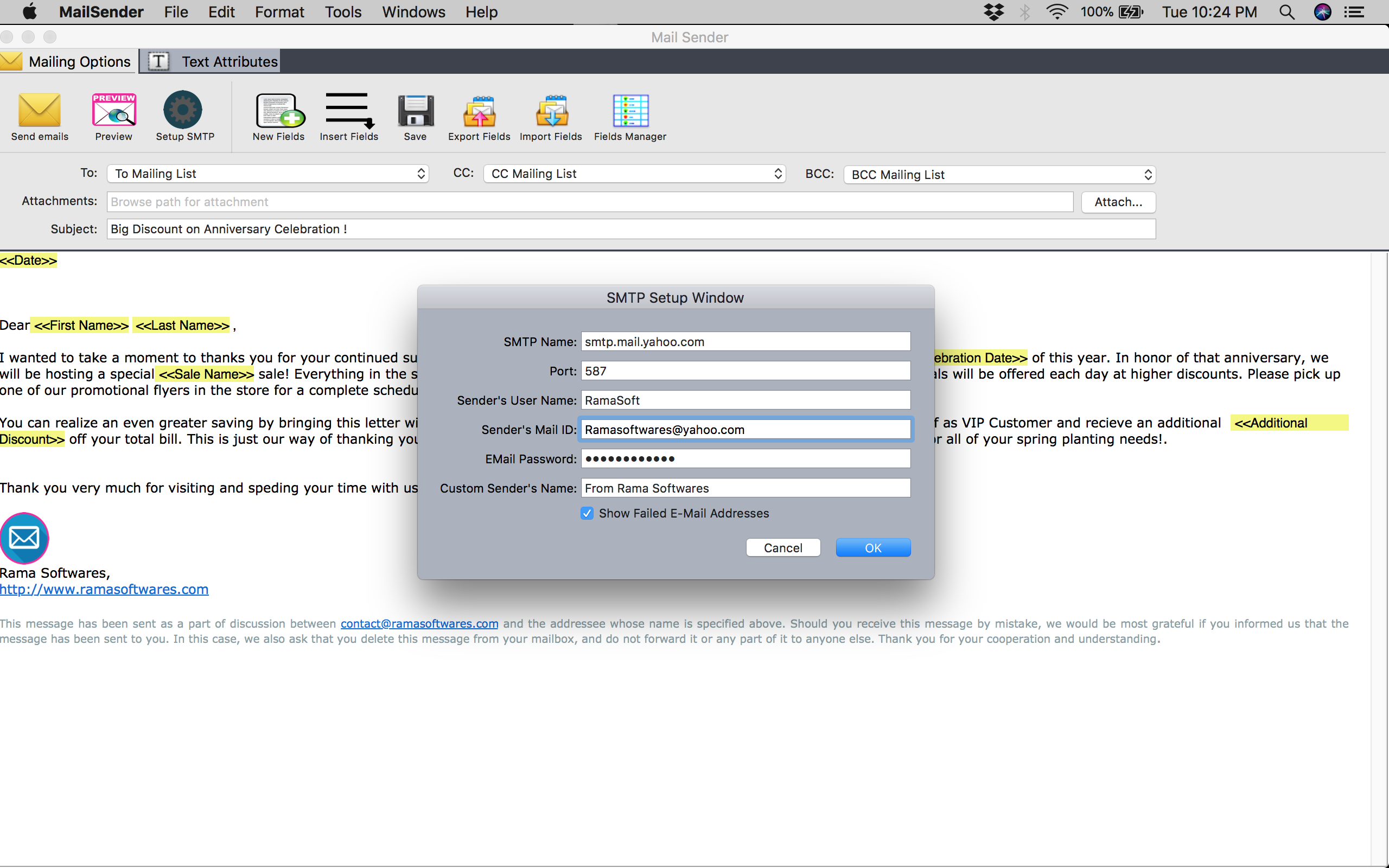Click Cancel in SMTP Setup Window
The image size is (1389, 868).
click(x=783, y=548)
